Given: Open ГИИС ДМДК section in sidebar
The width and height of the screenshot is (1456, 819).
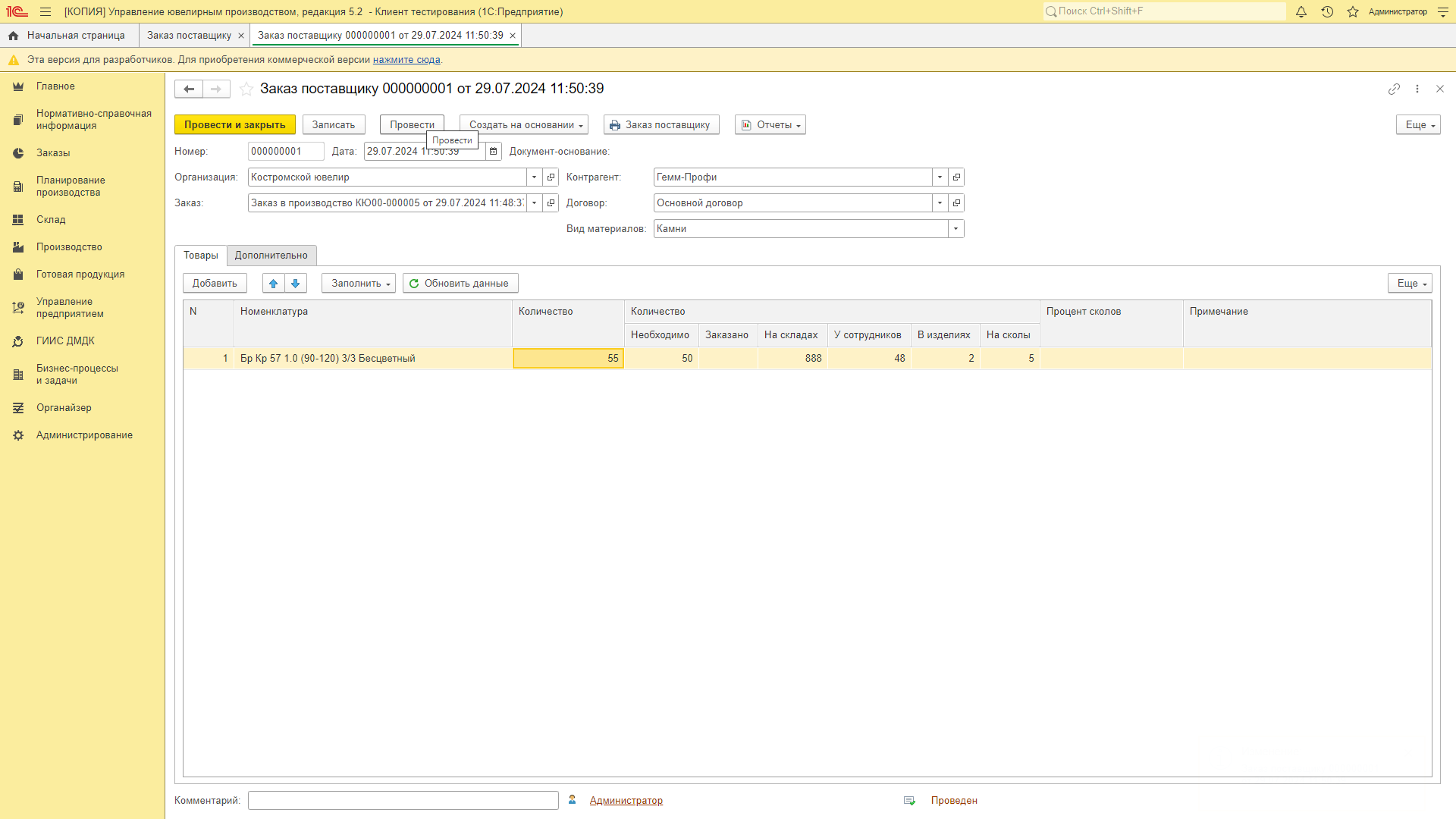Looking at the screenshot, I should [65, 341].
